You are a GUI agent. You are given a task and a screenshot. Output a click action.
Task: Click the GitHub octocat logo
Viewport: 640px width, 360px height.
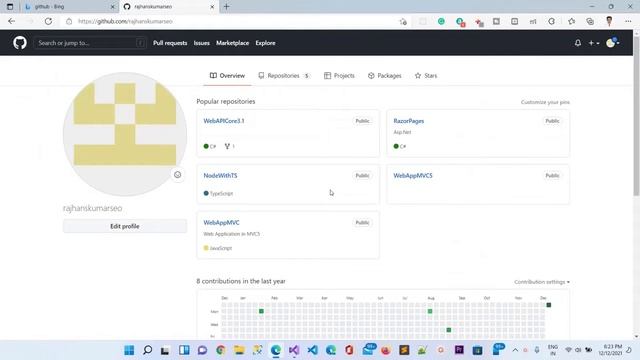coord(20,42)
